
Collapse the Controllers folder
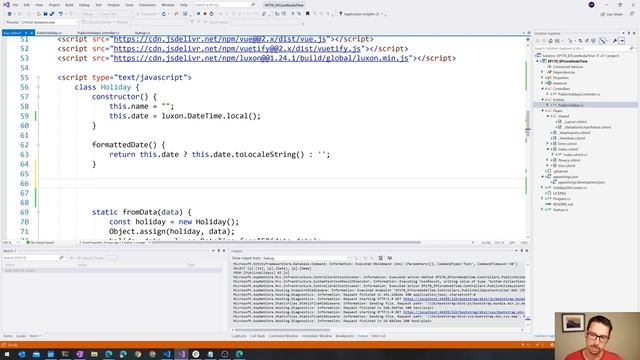542,89
